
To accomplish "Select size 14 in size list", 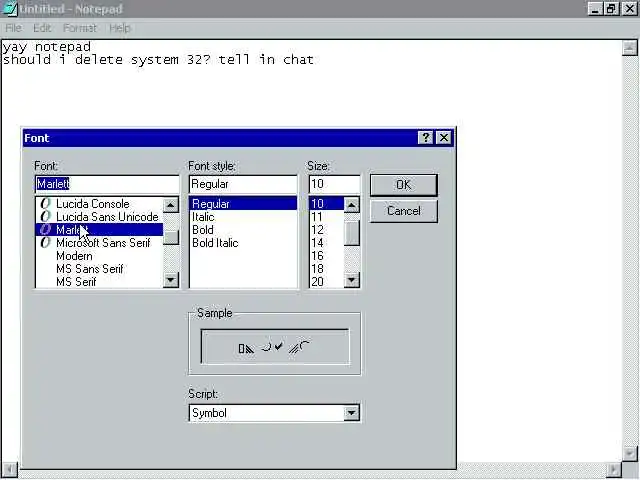I will tap(327, 242).
